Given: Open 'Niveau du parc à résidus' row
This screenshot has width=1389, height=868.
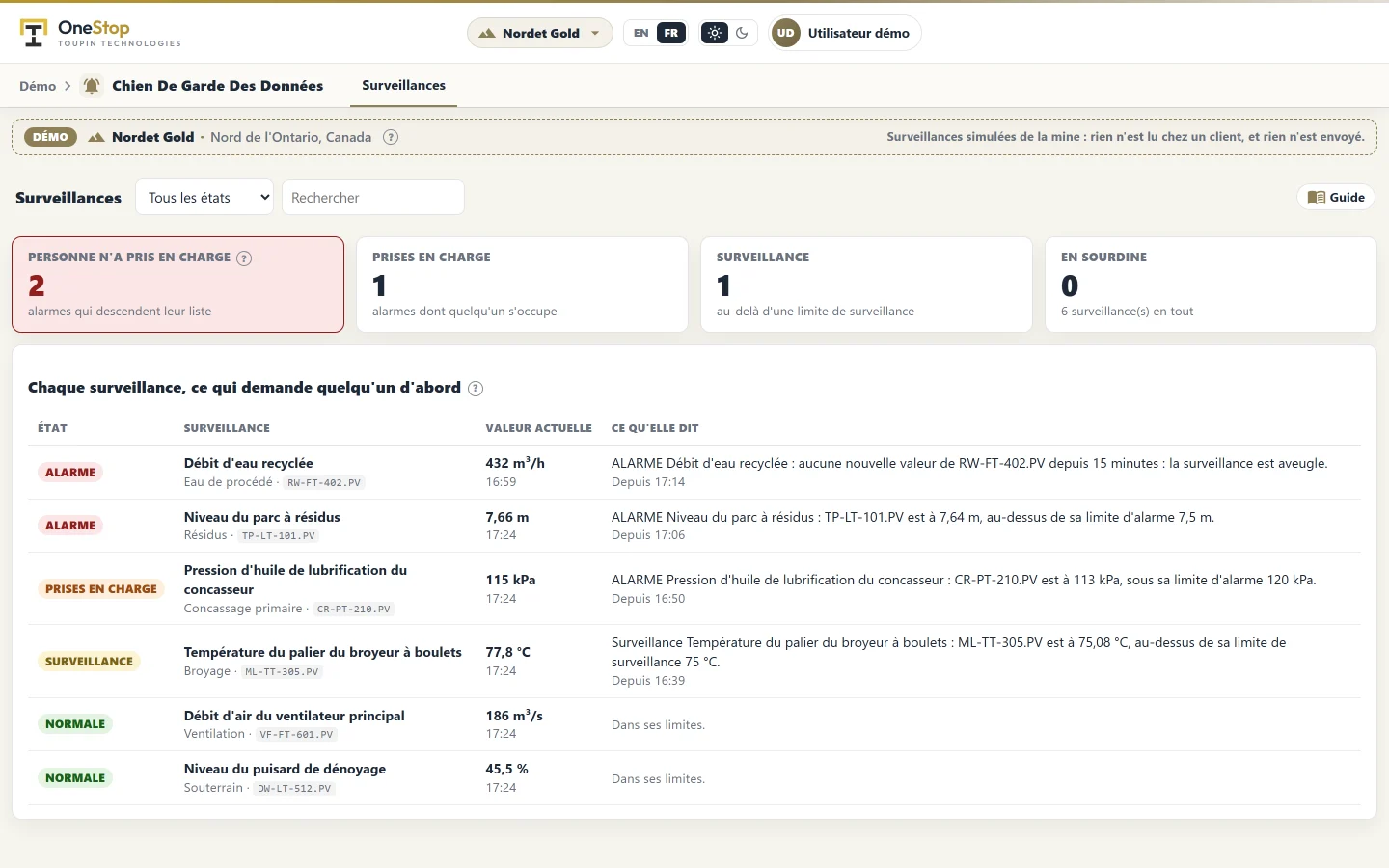Looking at the screenshot, I should pos(694,526).
